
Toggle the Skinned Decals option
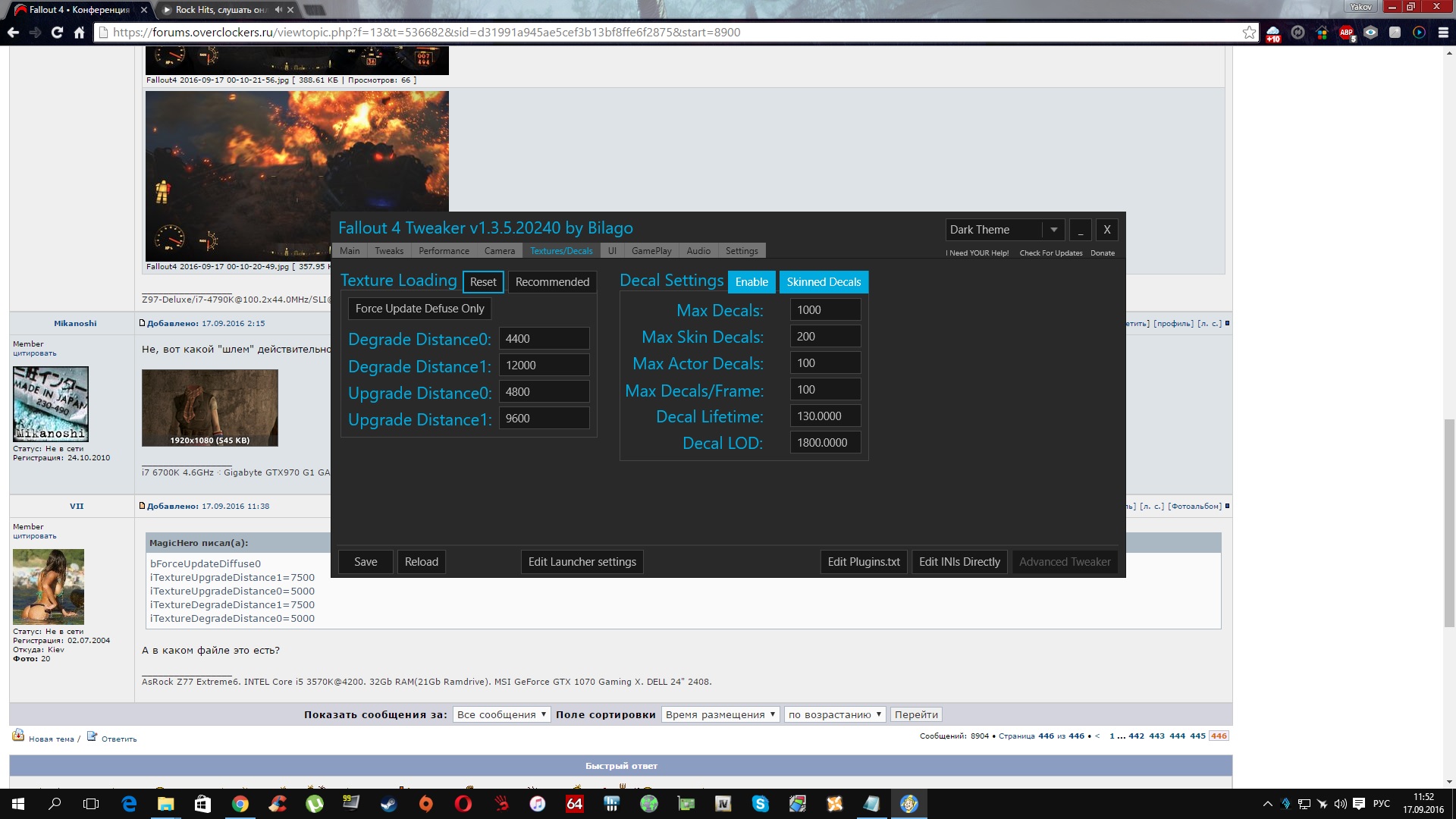(823, 282)
